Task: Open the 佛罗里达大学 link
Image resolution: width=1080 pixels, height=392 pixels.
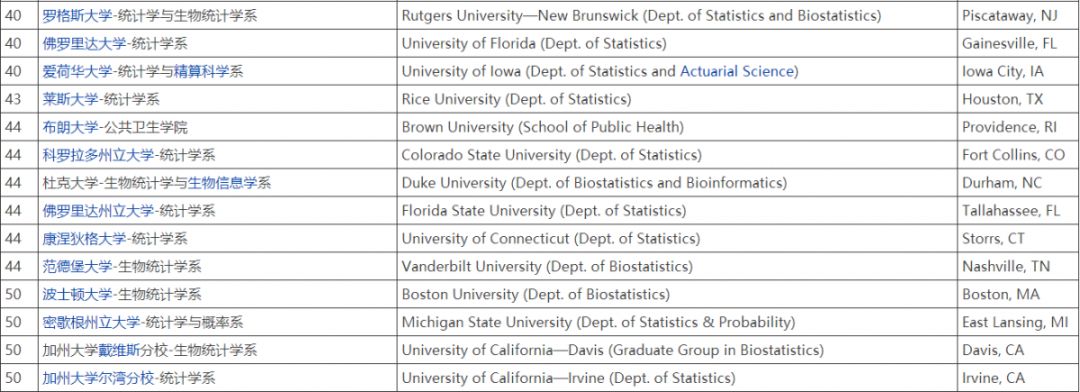Action: [83, 44]
